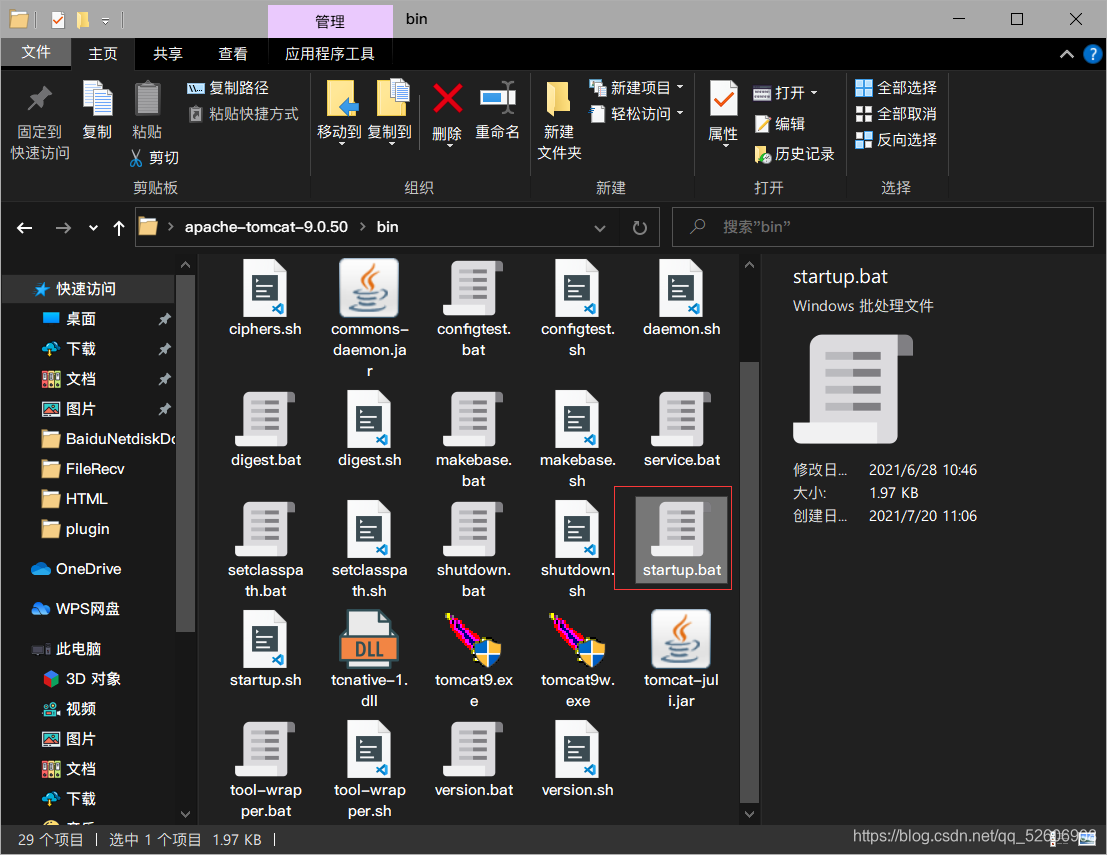Image resolution: width=1107 pixels, height=855 pixels.
Task: Click the Copy icon in clipboard group
Action: click(97, 98)
